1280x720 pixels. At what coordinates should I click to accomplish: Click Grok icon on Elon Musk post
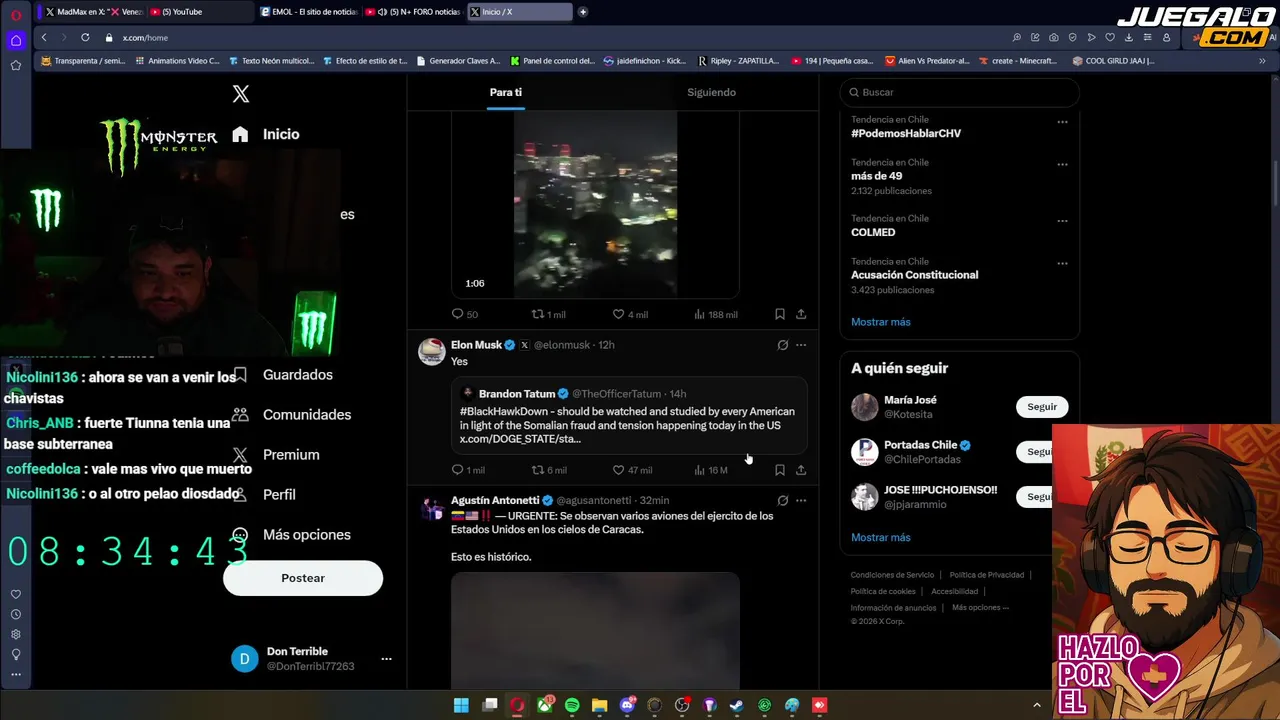tap(782, 345)
